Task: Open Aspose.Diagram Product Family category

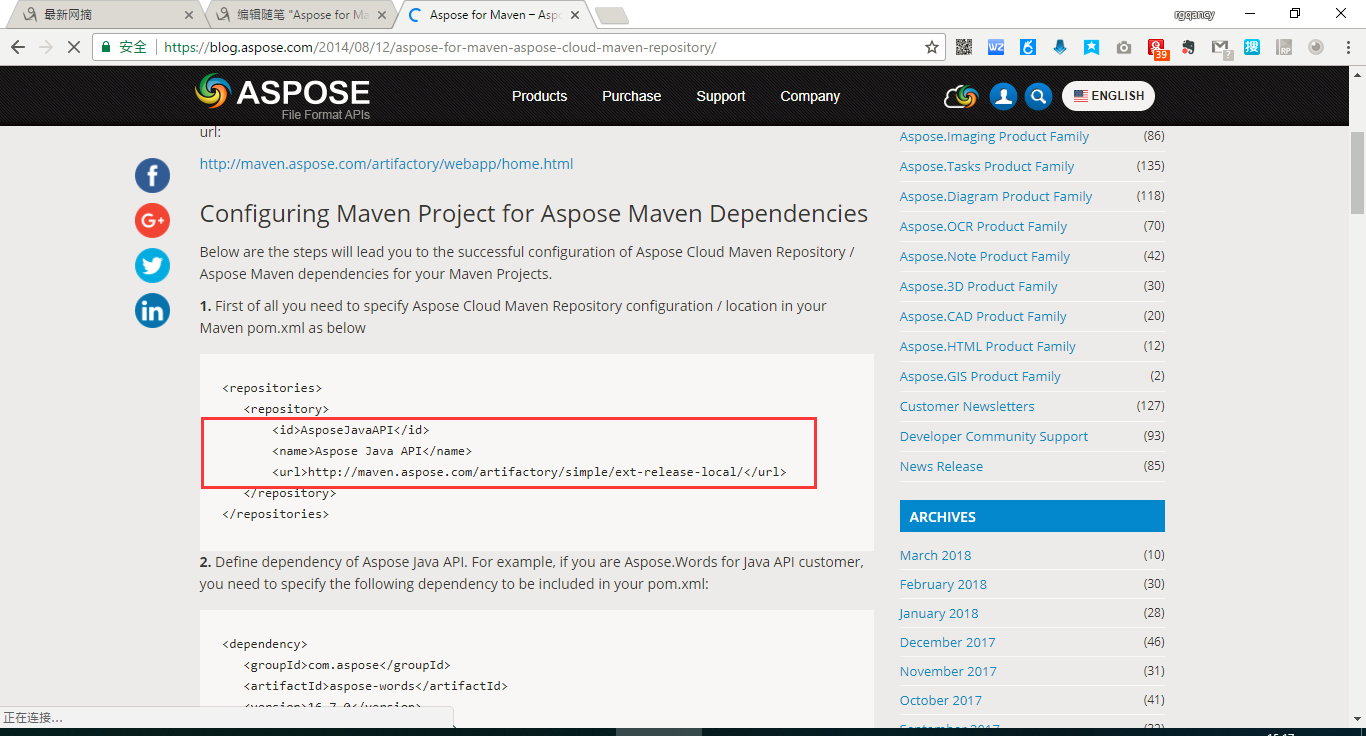Action: pyautogui.click(x=995, y=196)
